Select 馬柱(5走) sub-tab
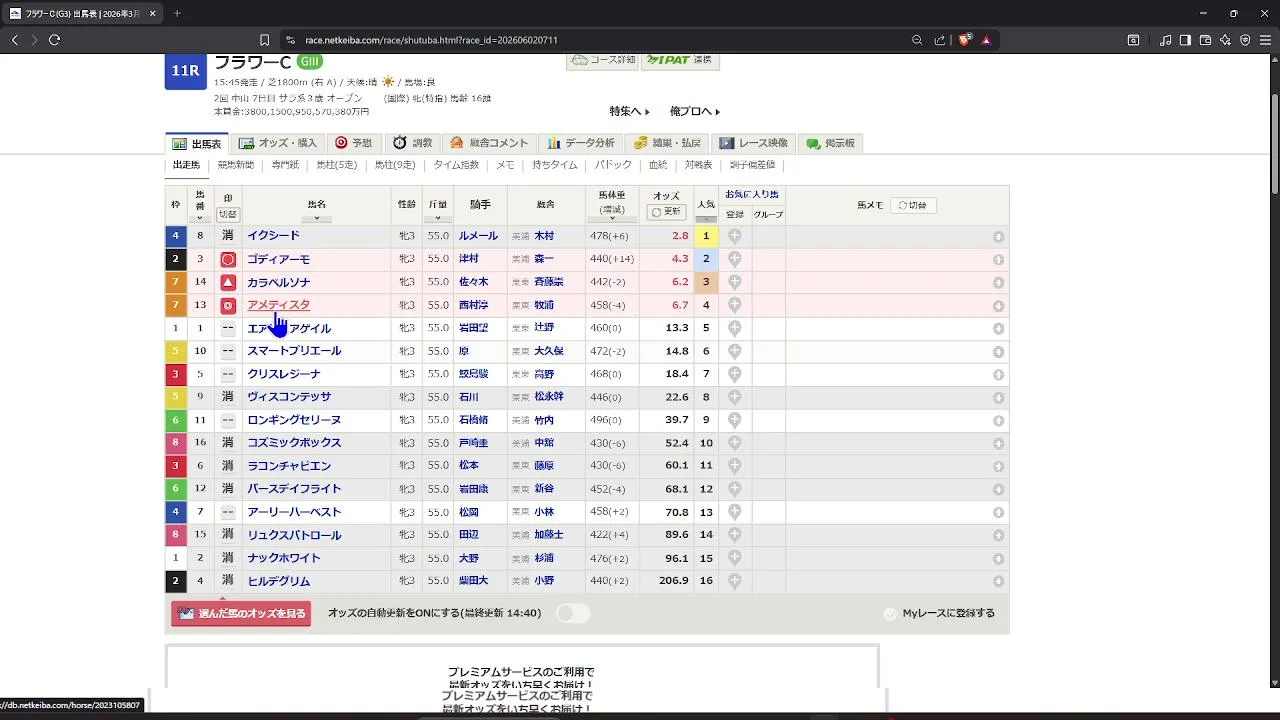The height and width of the screenshot is (720, 1280). [x=337, y=165]
